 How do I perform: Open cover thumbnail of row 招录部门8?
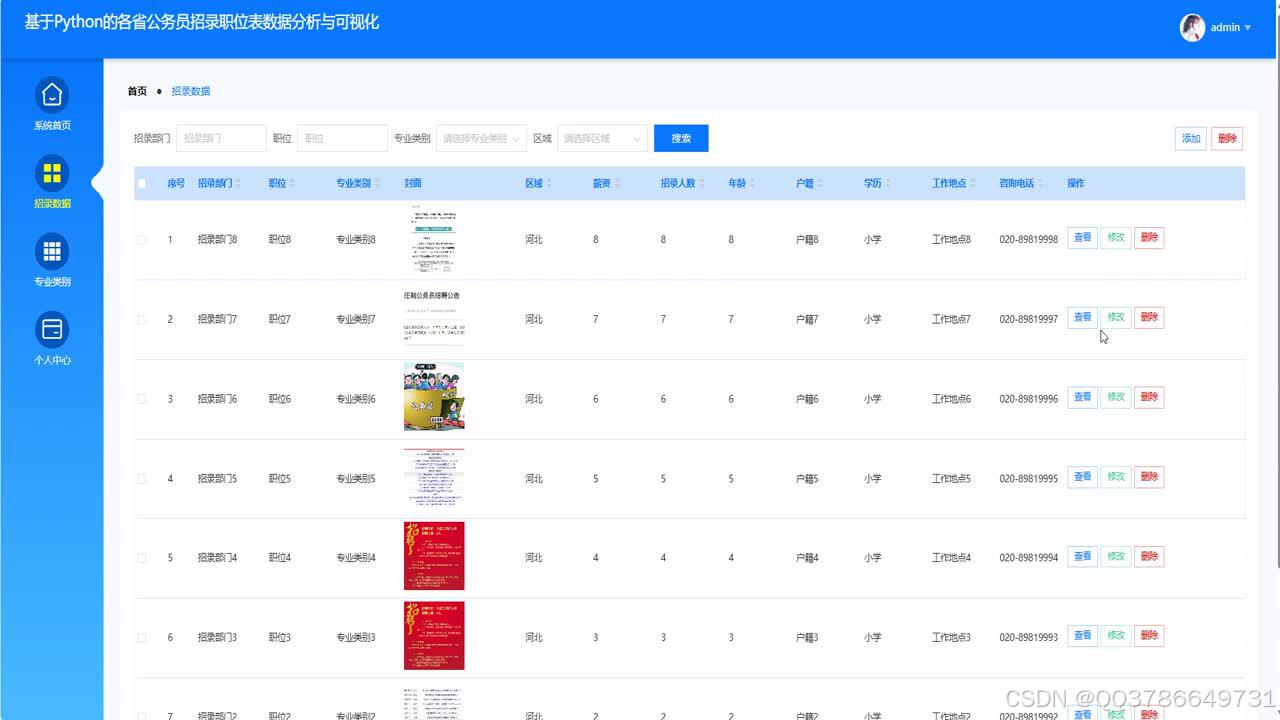(x=434, y=240)
